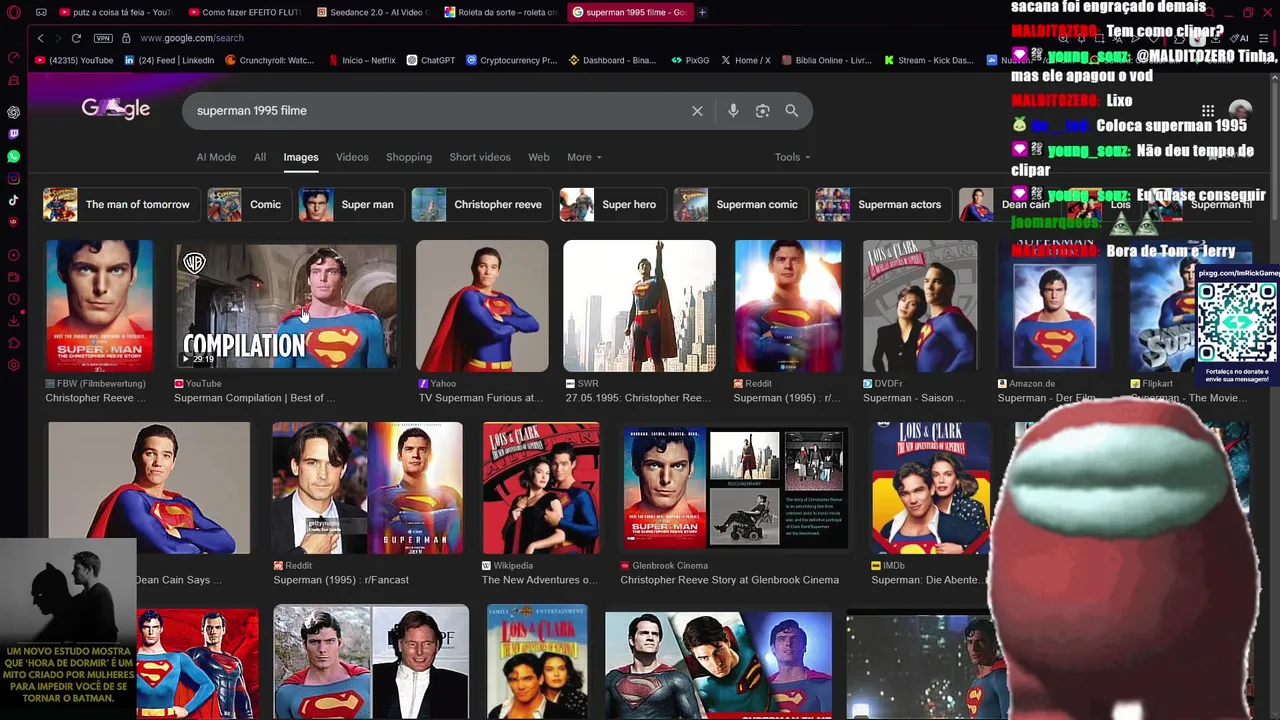This screenshot has width=1280, height=720.
Task: Open Extensions cube icon in sidebar
Action: pyautogui.click(x=14, y=343)
